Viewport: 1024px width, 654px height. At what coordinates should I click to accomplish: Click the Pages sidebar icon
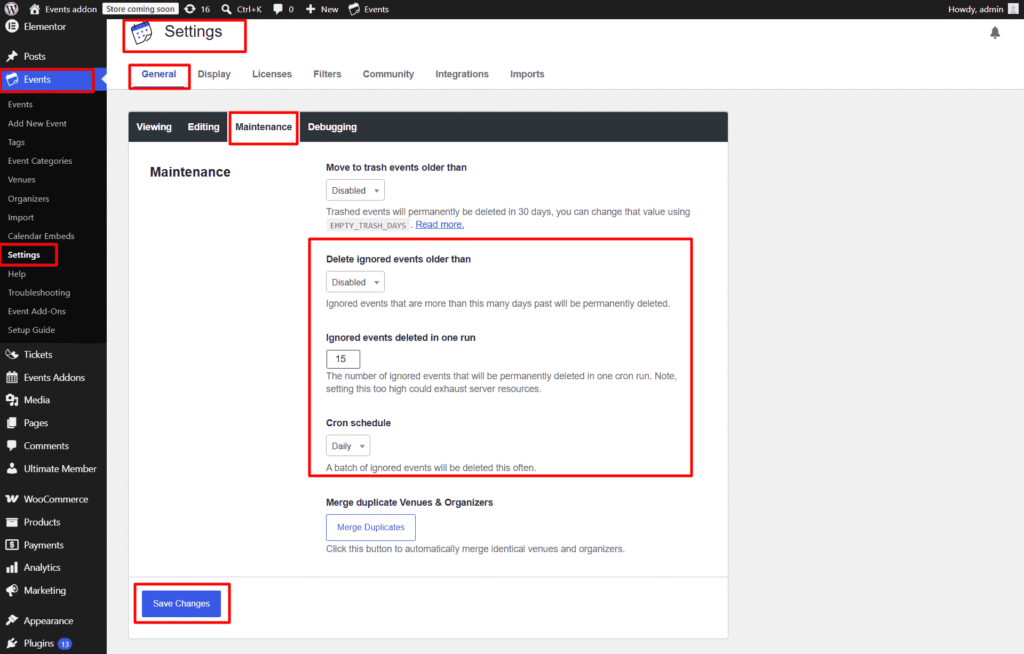[12, 423]
